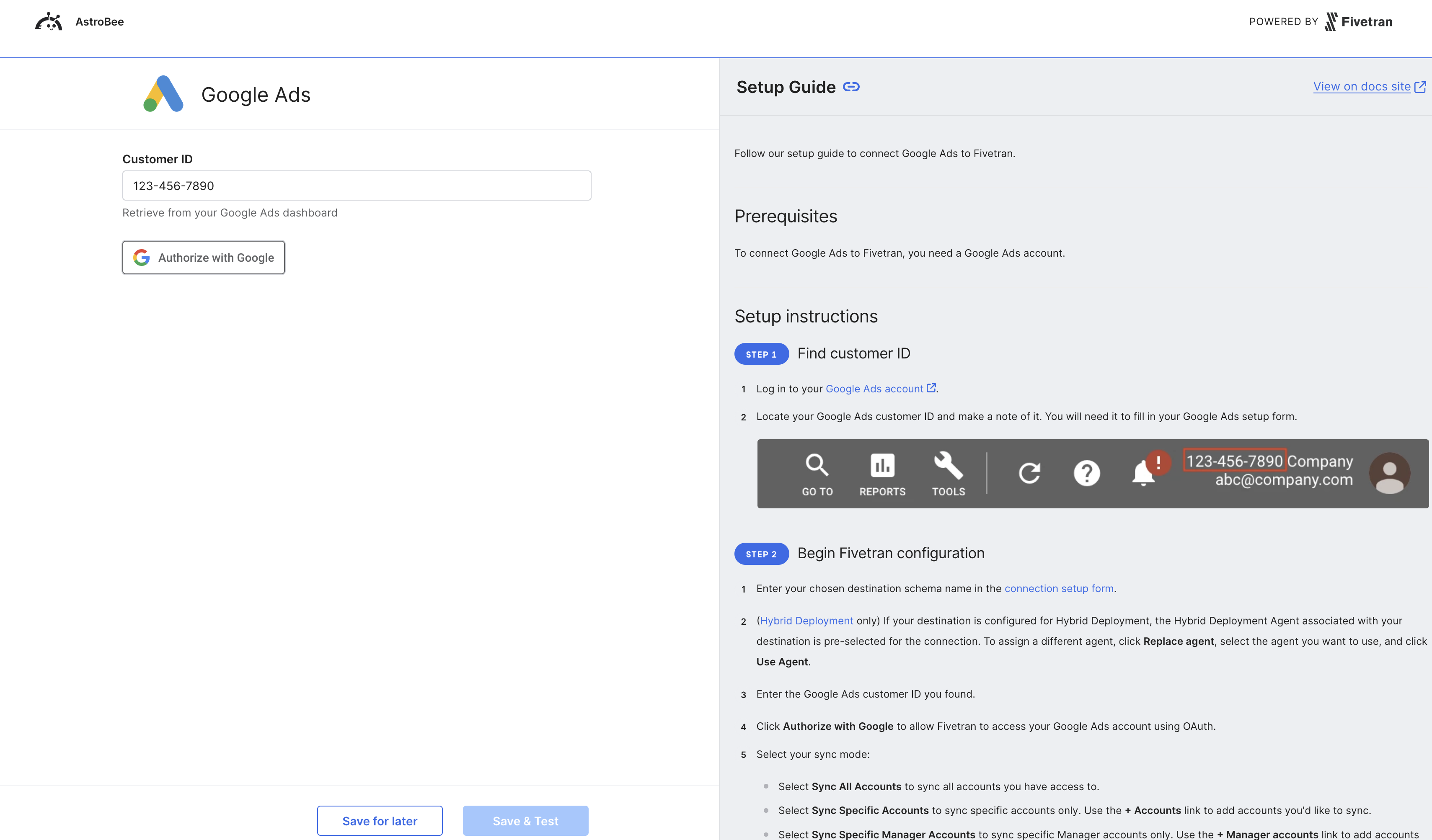Screen dimensions: 1432x840
Task: Open the Hybrid Deployment link
Action: (806, 620)
